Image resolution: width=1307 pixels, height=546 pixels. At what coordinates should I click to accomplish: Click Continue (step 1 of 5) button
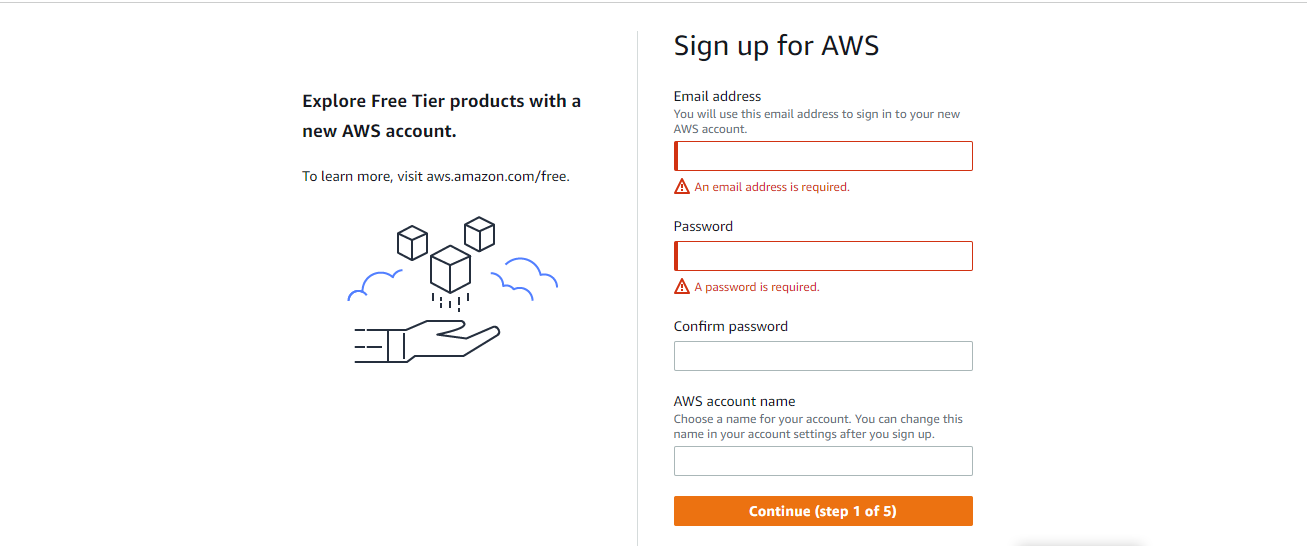click(x=823, y=511)
